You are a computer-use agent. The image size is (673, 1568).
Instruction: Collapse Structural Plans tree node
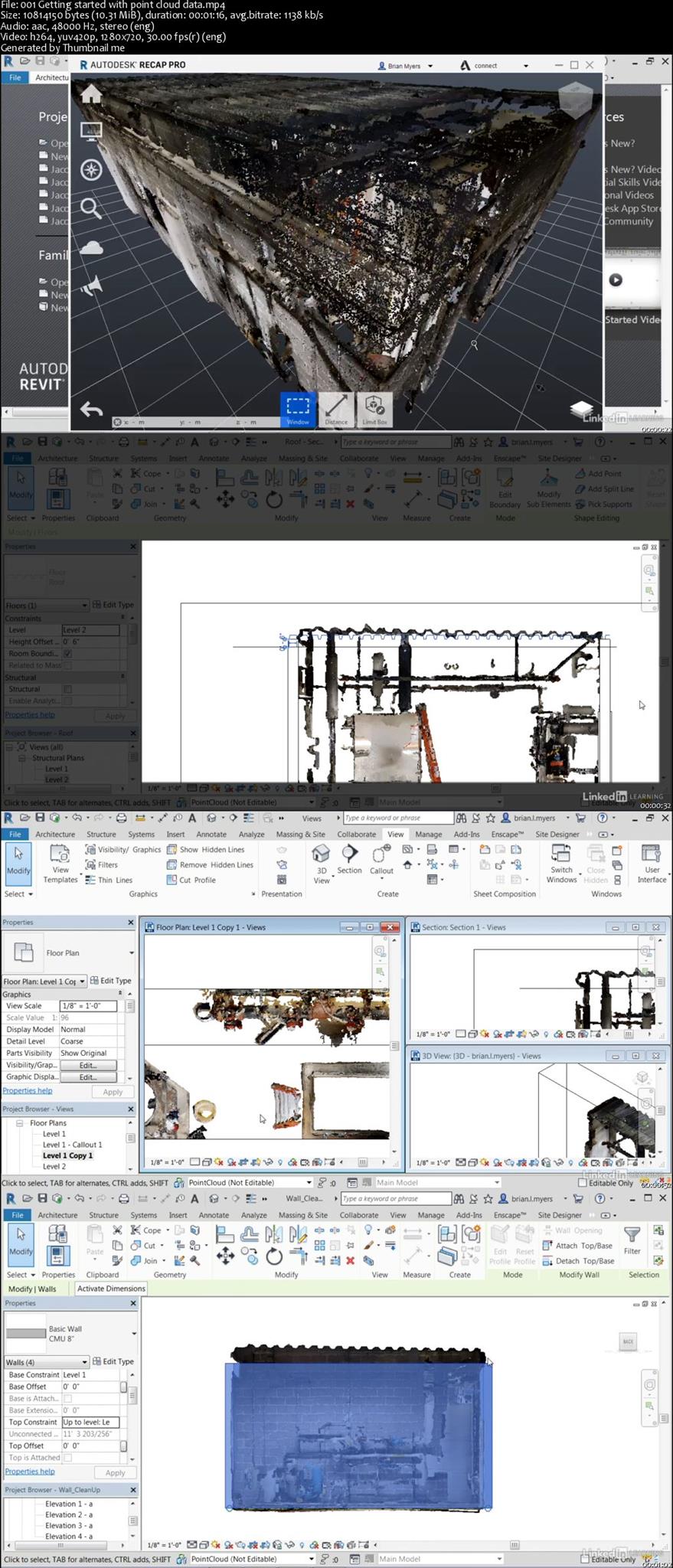pos(22,758)
